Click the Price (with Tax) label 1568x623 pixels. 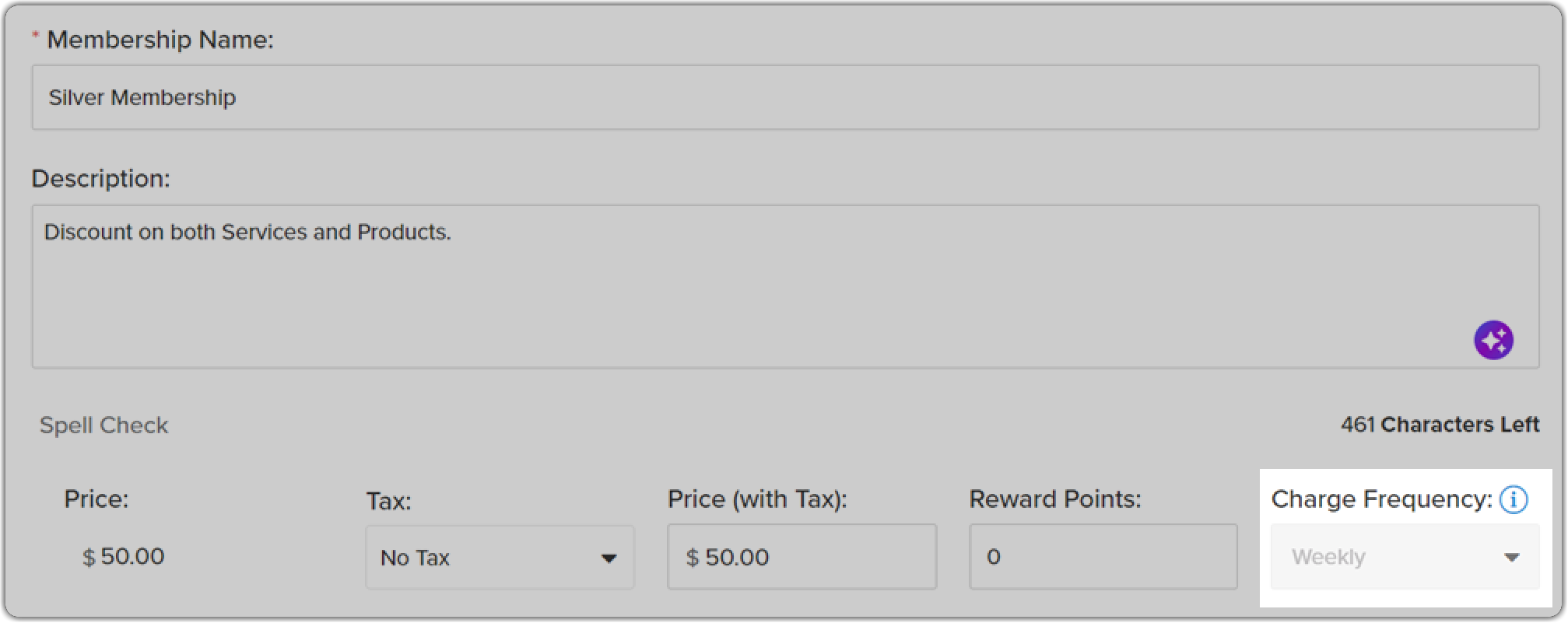[757, 499]
